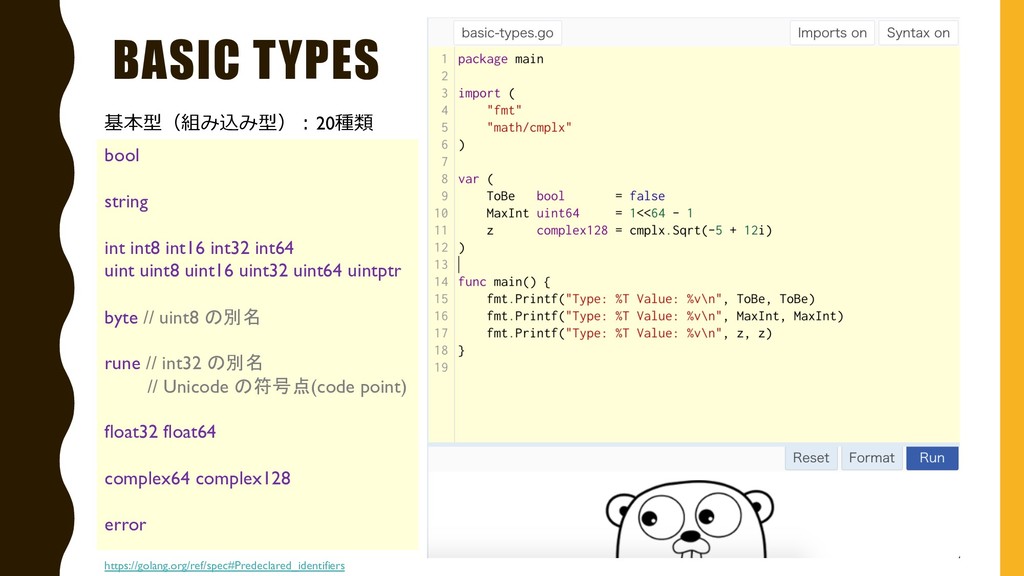
Task: Click the "package main" line of code
Action: pyautogui.click(x=500, y=59)
